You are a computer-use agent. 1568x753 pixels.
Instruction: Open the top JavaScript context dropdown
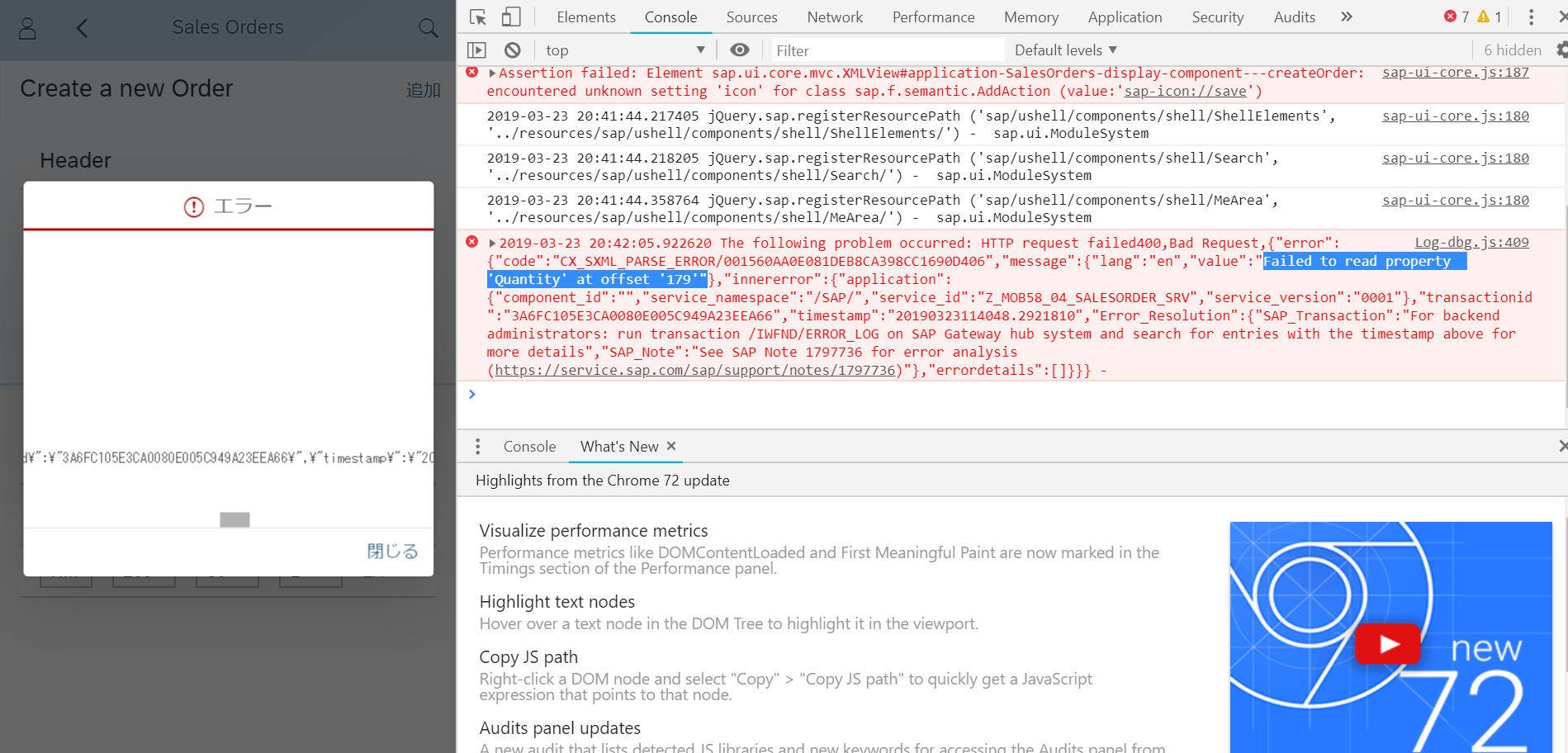[625, 50]
